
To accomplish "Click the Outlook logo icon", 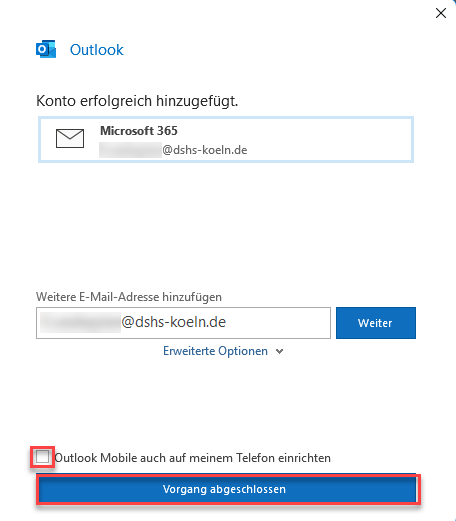I will pyautogui.click(x=46, y=49).
